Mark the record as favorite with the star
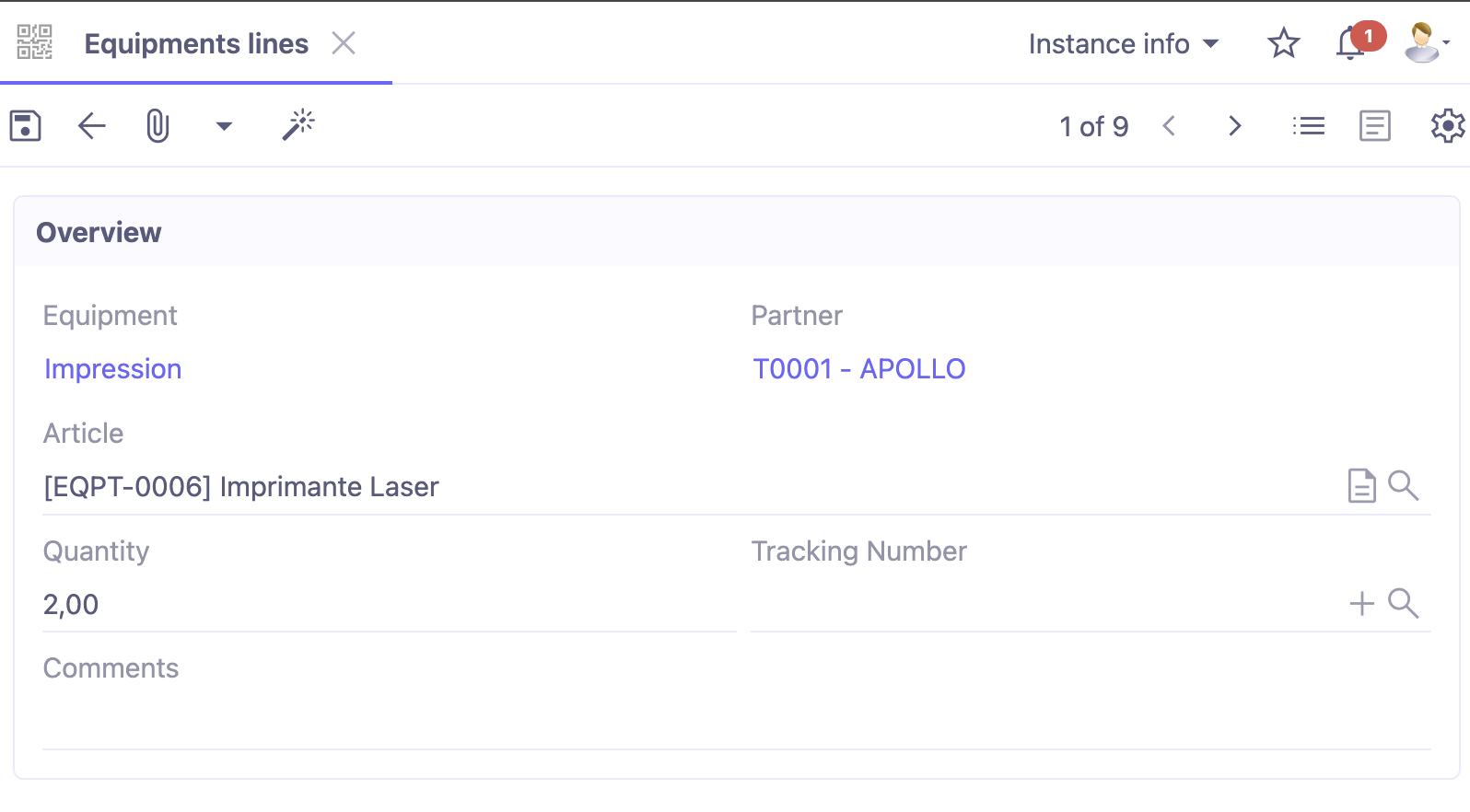This screenshot has height=812, width=1470. (x=1283, y=42)
